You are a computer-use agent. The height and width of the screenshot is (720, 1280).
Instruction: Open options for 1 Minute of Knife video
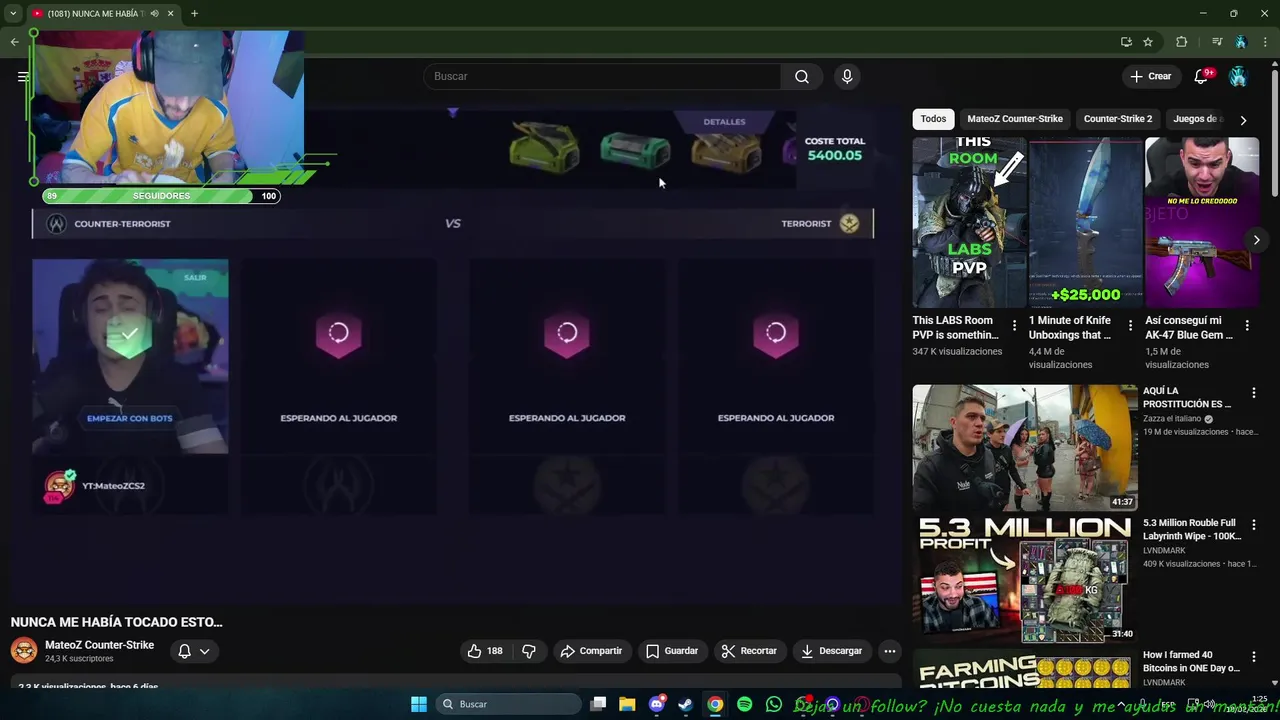click(x=1130, y=325)
